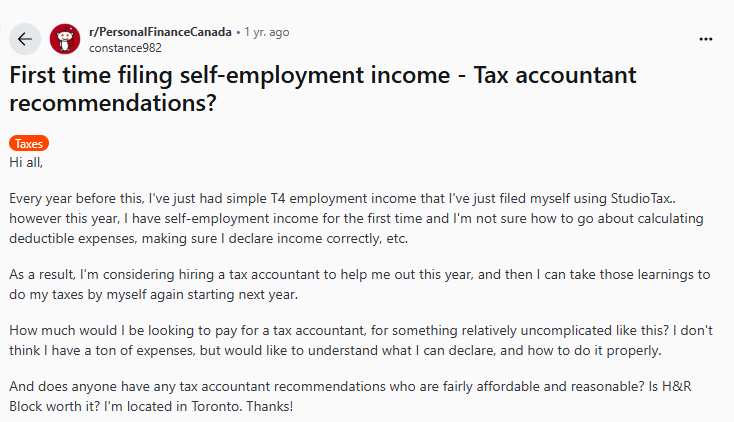This screenshot has height=422, width=734.
Task: Click the subreddit's round Snoo avatar
Action: pyautogui.click(x=65, y=39)
